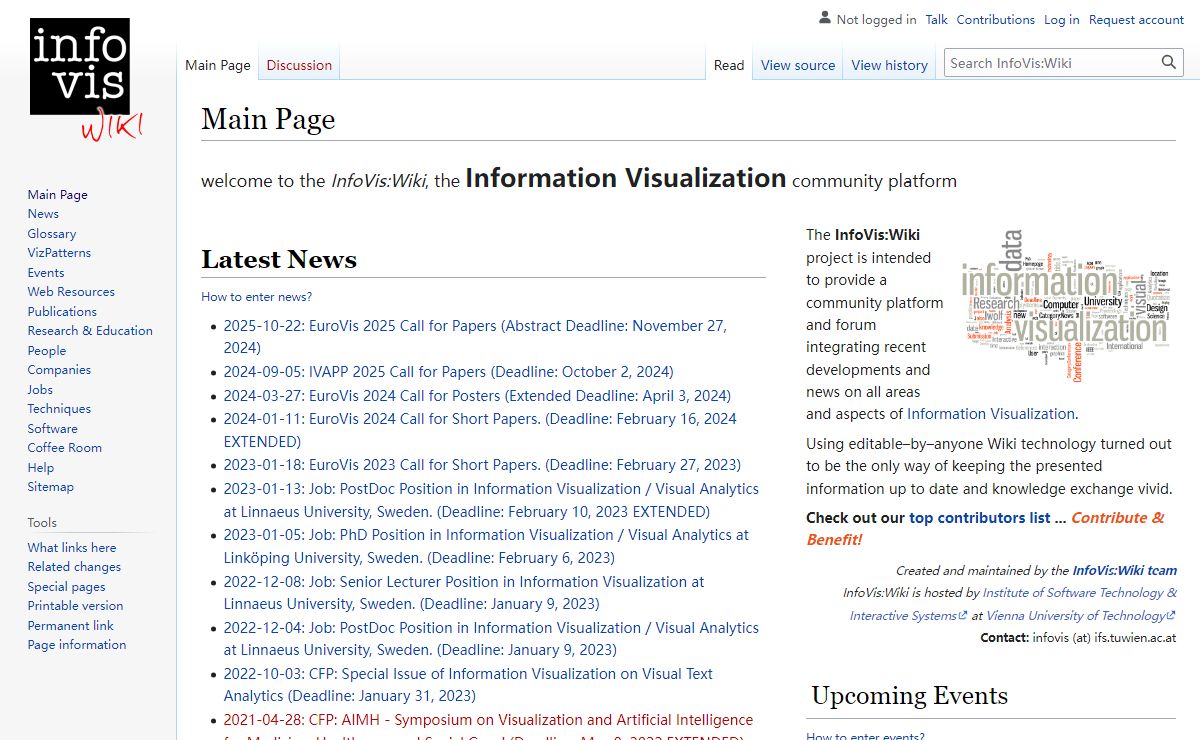This screenshot has width=1200, height=740.
Task: Open Jobs in the sidebar
Action: click(40, 389)
